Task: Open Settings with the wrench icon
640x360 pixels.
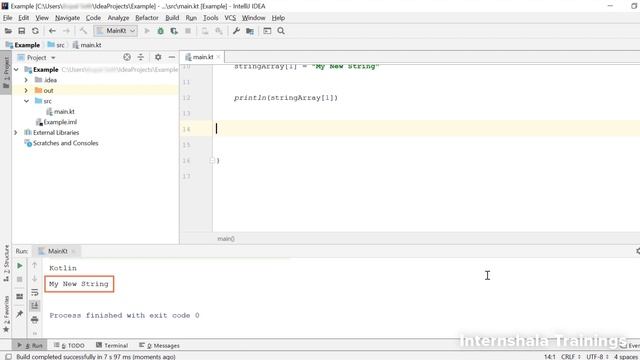Action: click(236, 31)
